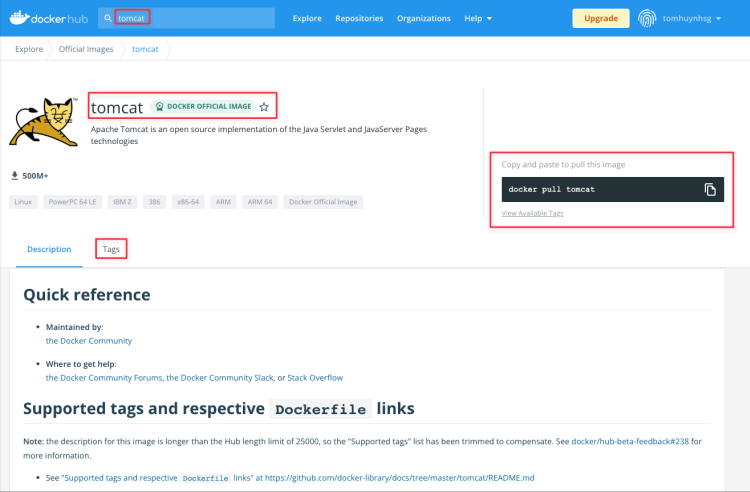
Task: Click the Tomcat cat logo image
Action: (x=44, y=121)
